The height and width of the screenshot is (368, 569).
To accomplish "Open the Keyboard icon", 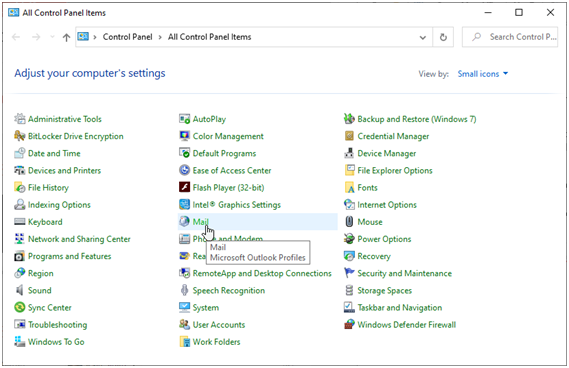I will (x=20, y=221).
